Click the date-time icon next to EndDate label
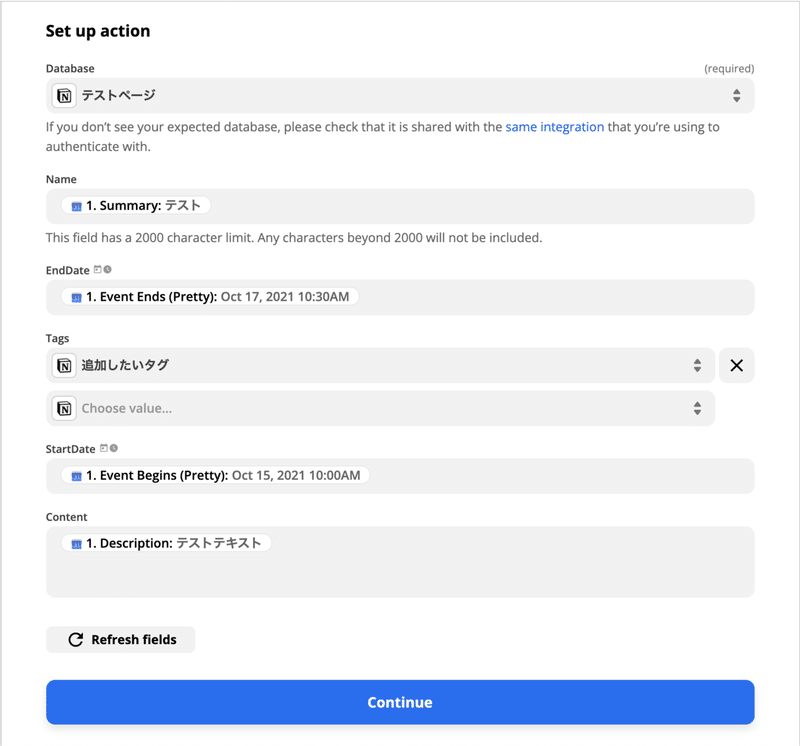 [103, 270]
